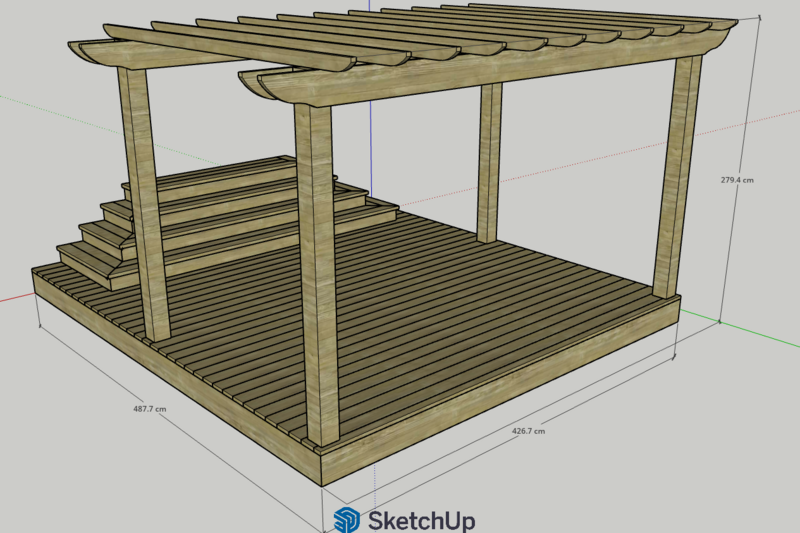Select the deck's right-facing fascia board

500,390
